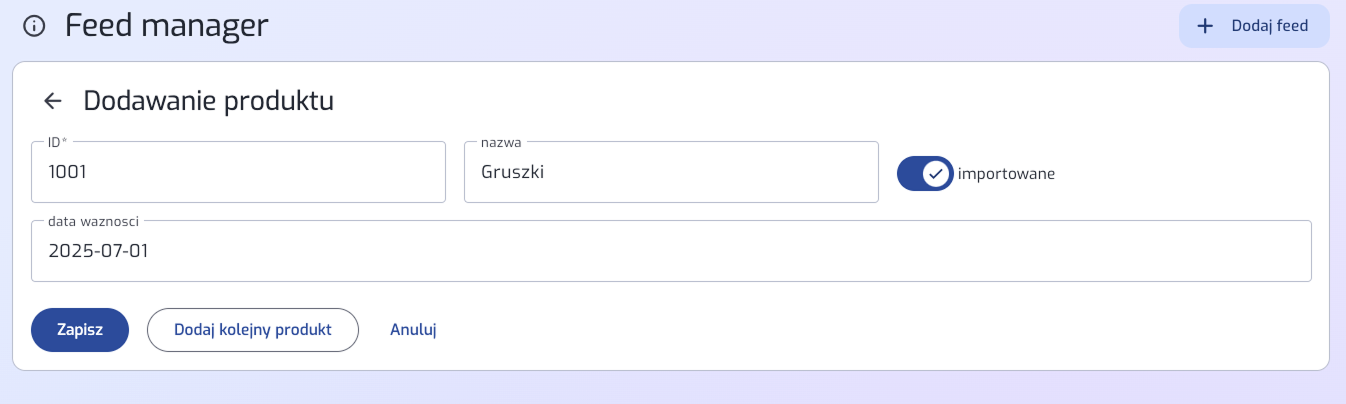Click the Dodawanie produktu heading

point(208,101)
